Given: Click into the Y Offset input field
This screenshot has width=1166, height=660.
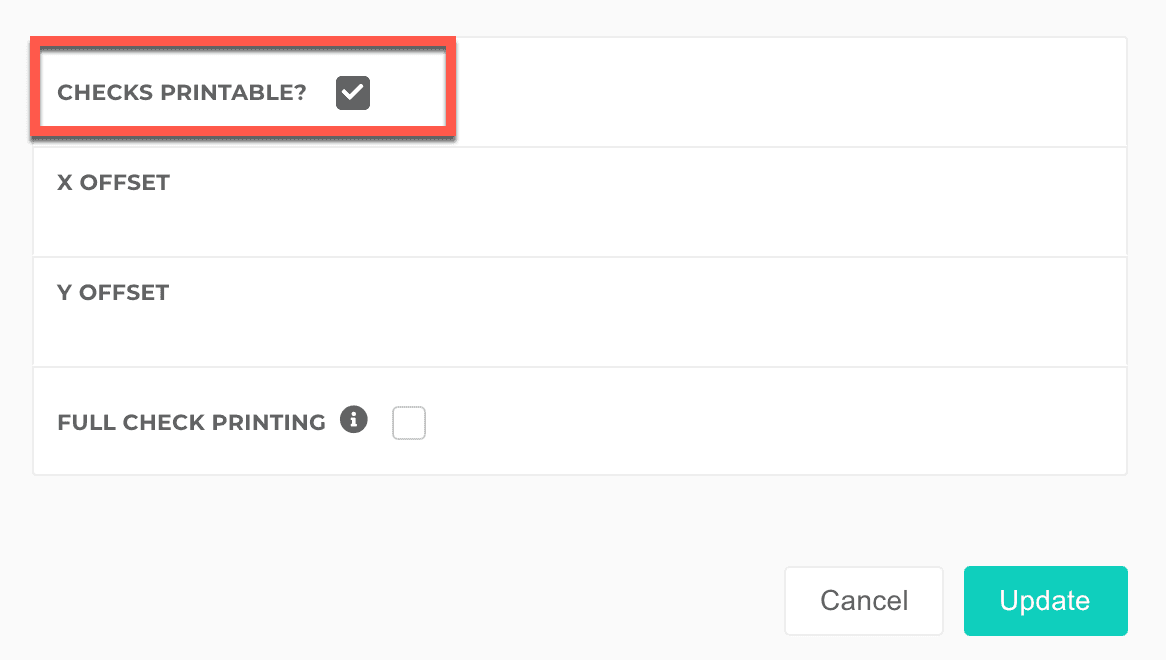Looking at the screenshot, I should tap(580, 333).
